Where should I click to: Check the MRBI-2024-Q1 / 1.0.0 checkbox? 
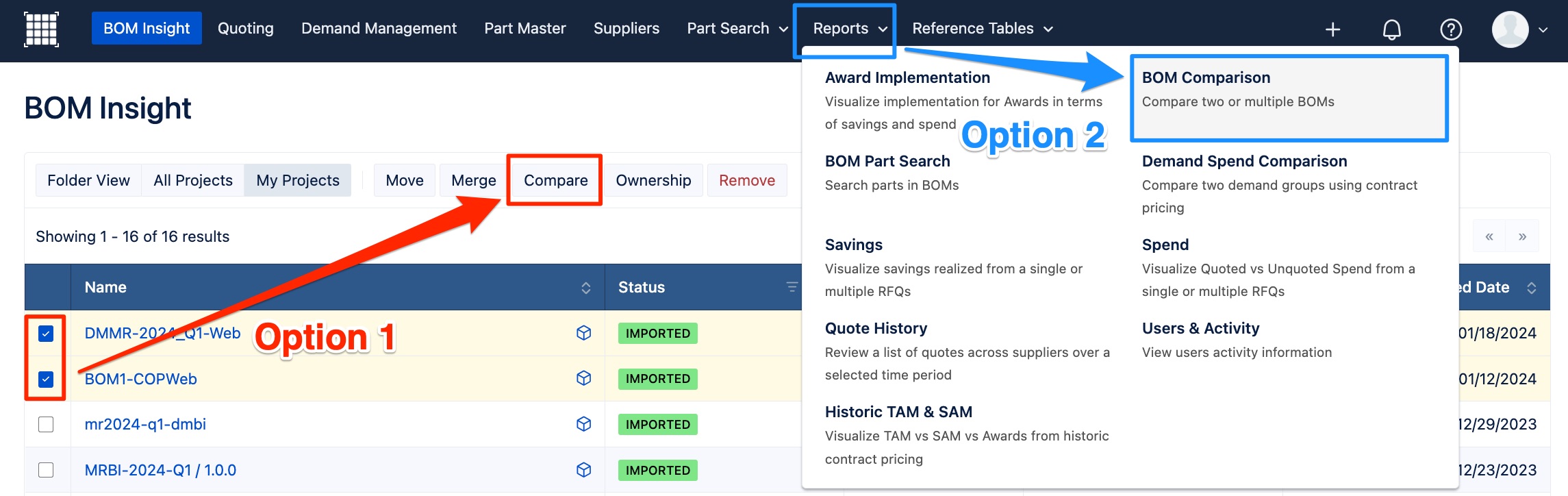[x=46, y=470]
